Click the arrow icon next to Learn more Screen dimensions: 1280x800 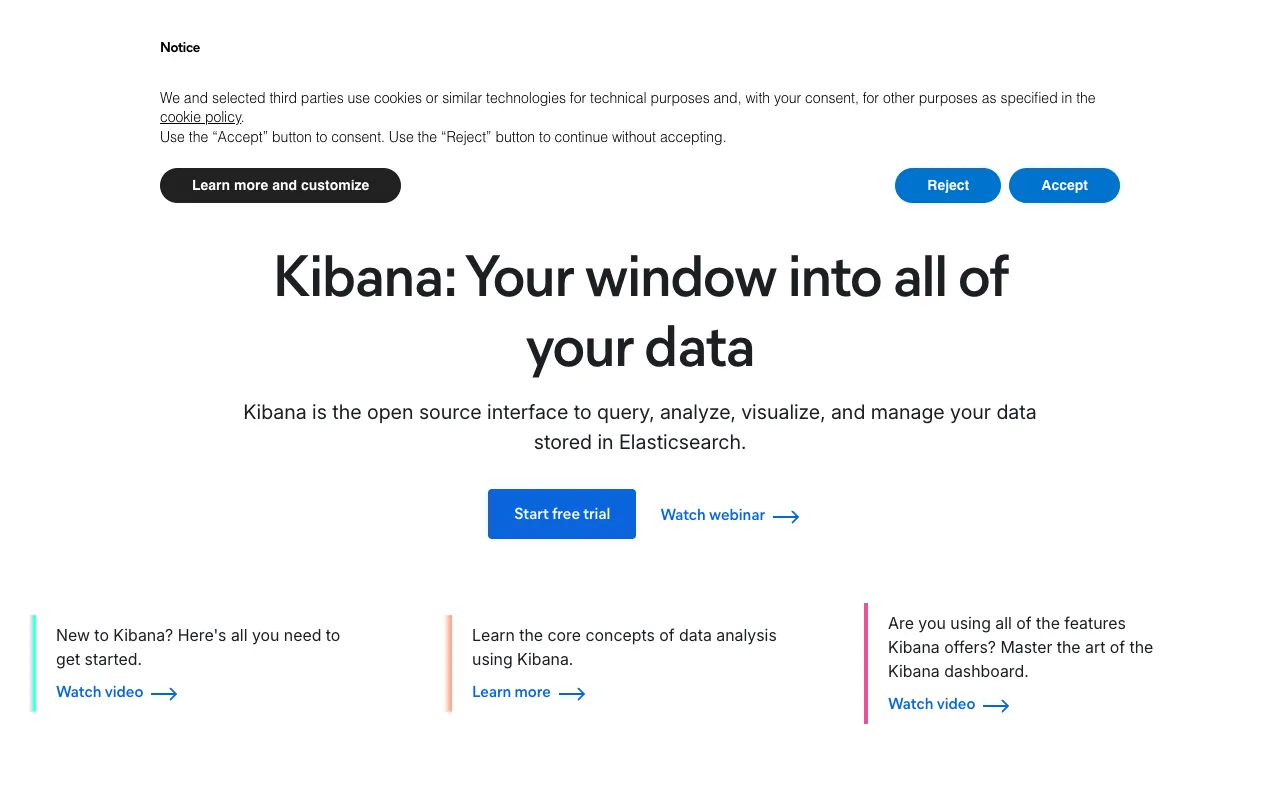coord(571,693)
